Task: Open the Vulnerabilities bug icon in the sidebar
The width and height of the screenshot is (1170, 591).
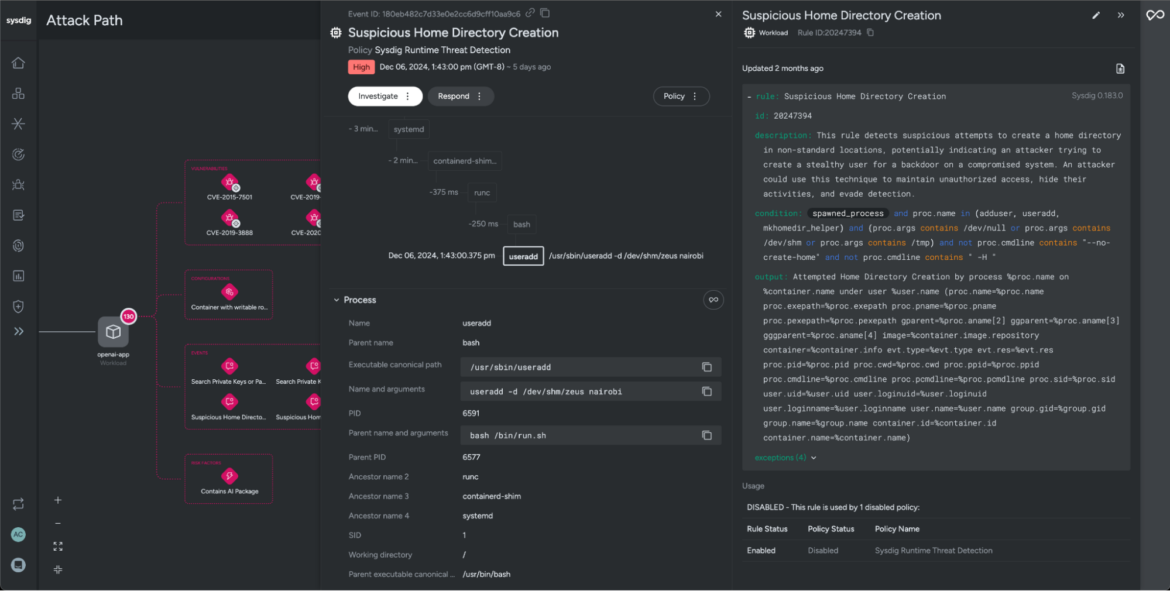Action: (18, 184)
